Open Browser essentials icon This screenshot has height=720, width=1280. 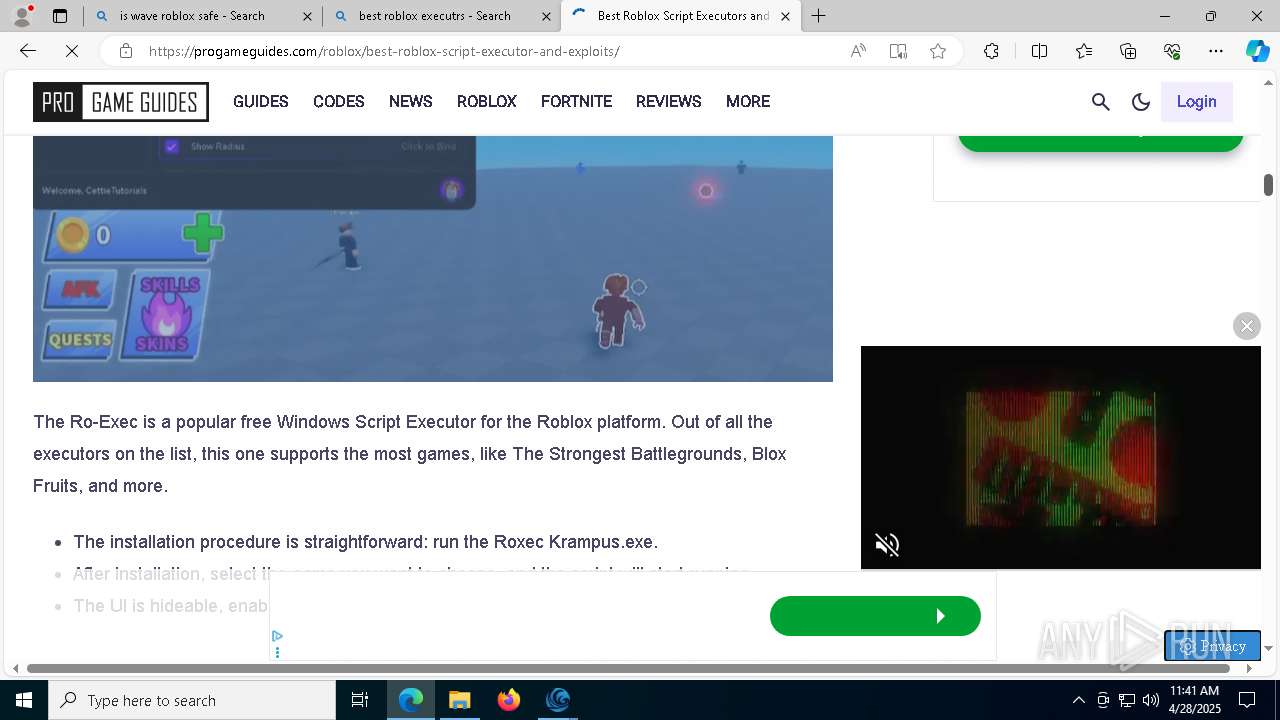coord(1172,51)
